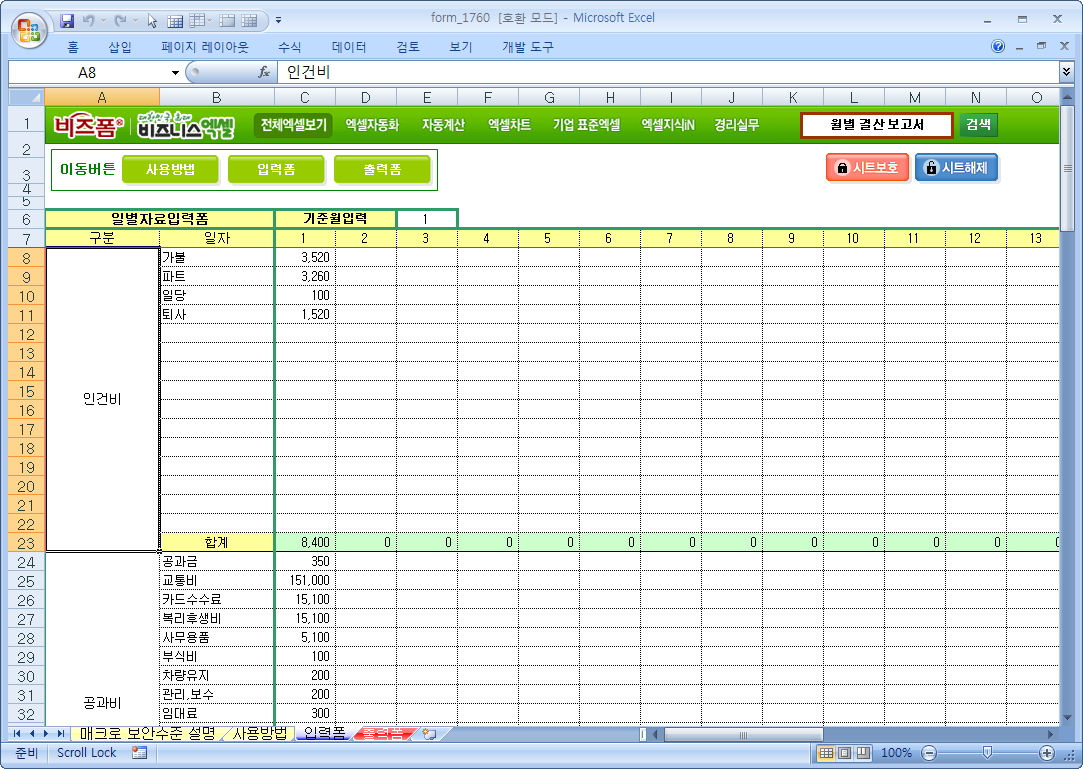Image resolution: width=1083 pixels, height=769 pixels.
Task: Click the 월별 결산 보고서 search field
Action: pos(876,125)
